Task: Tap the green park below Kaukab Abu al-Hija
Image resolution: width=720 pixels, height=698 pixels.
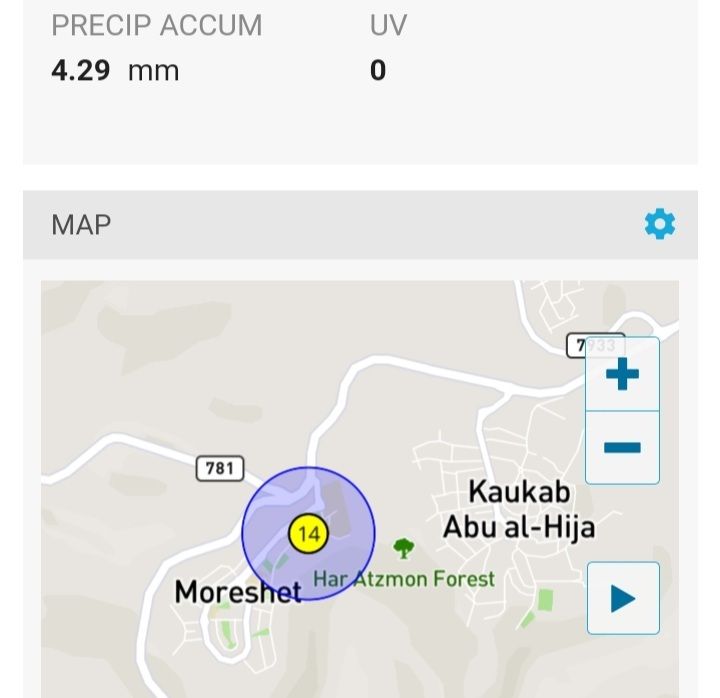Action: (544, 601)
